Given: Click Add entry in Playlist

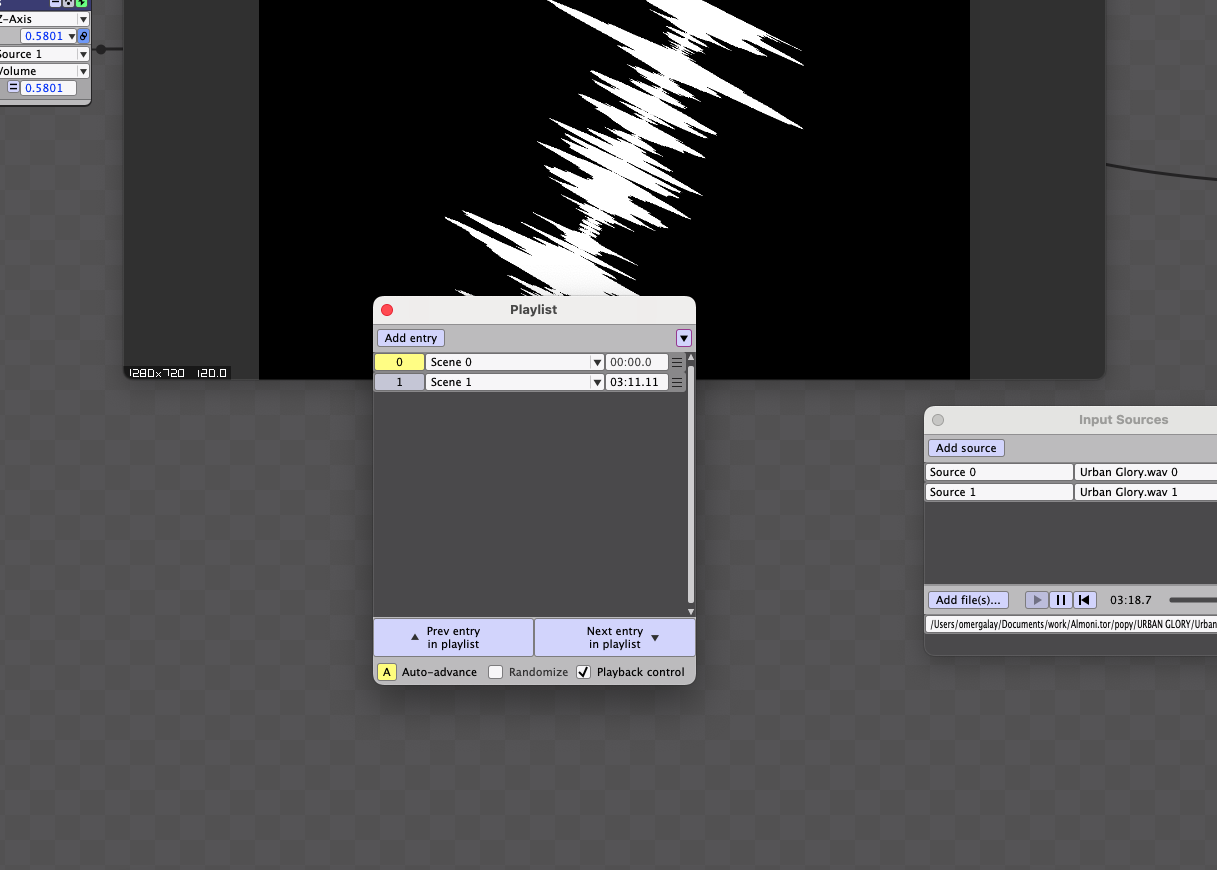Looking at the screenshot, I should click(411, 338).
